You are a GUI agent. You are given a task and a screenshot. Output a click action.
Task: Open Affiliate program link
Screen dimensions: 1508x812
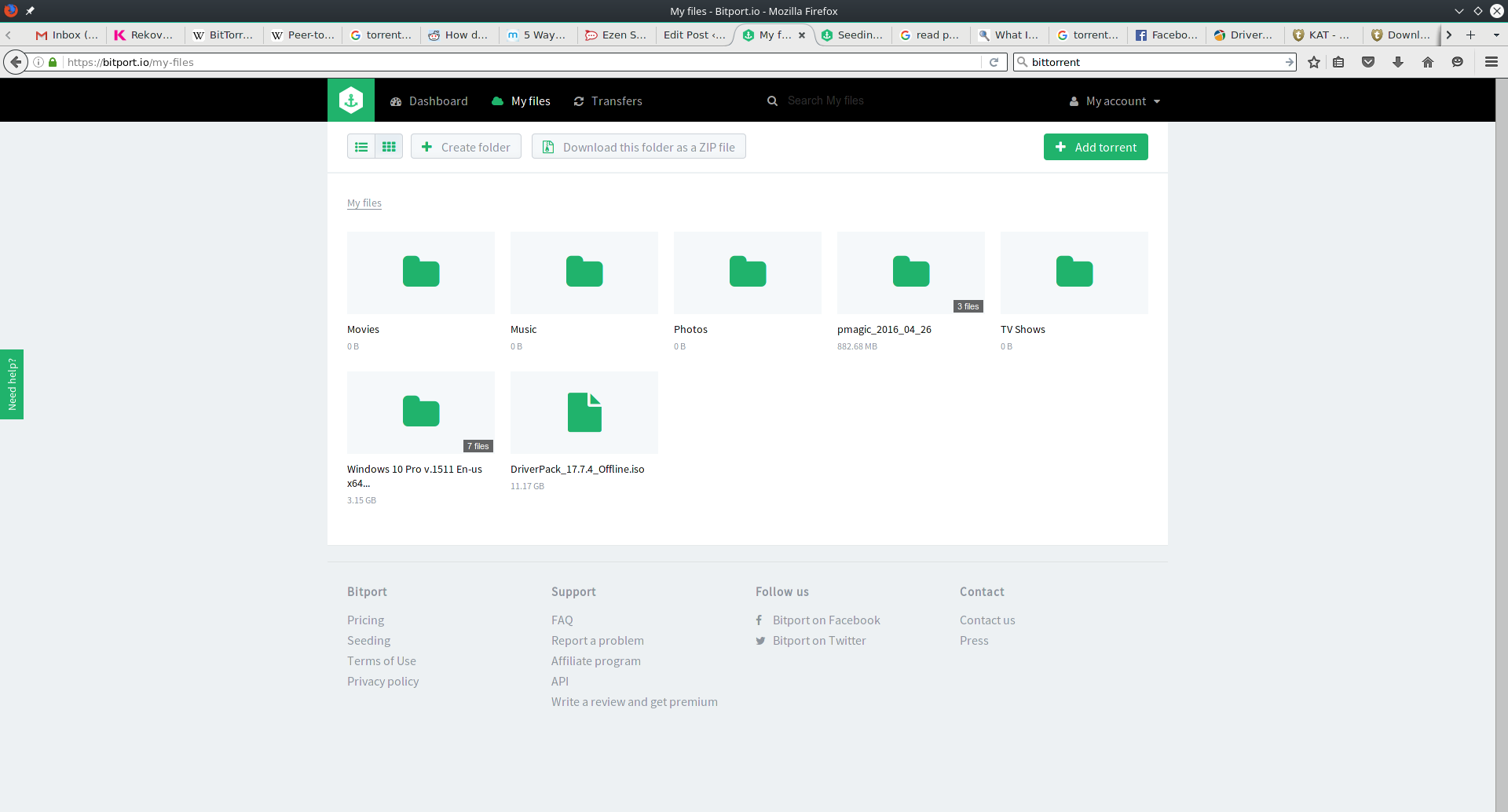point(596,661)
